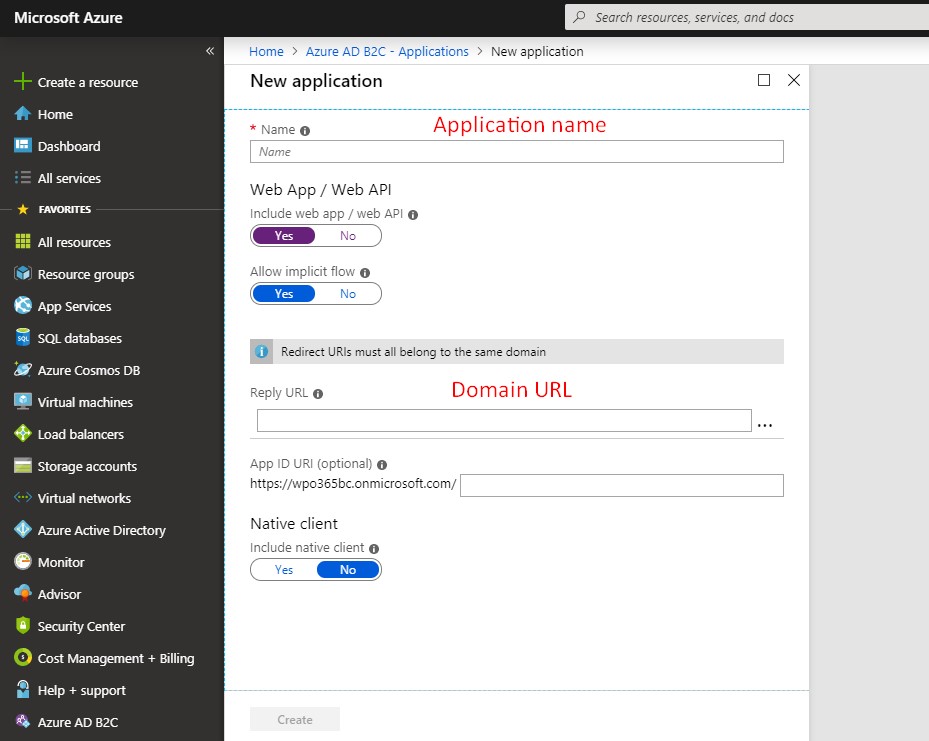
Task: Click the Security Center shield icon
Action: (23, 625)
